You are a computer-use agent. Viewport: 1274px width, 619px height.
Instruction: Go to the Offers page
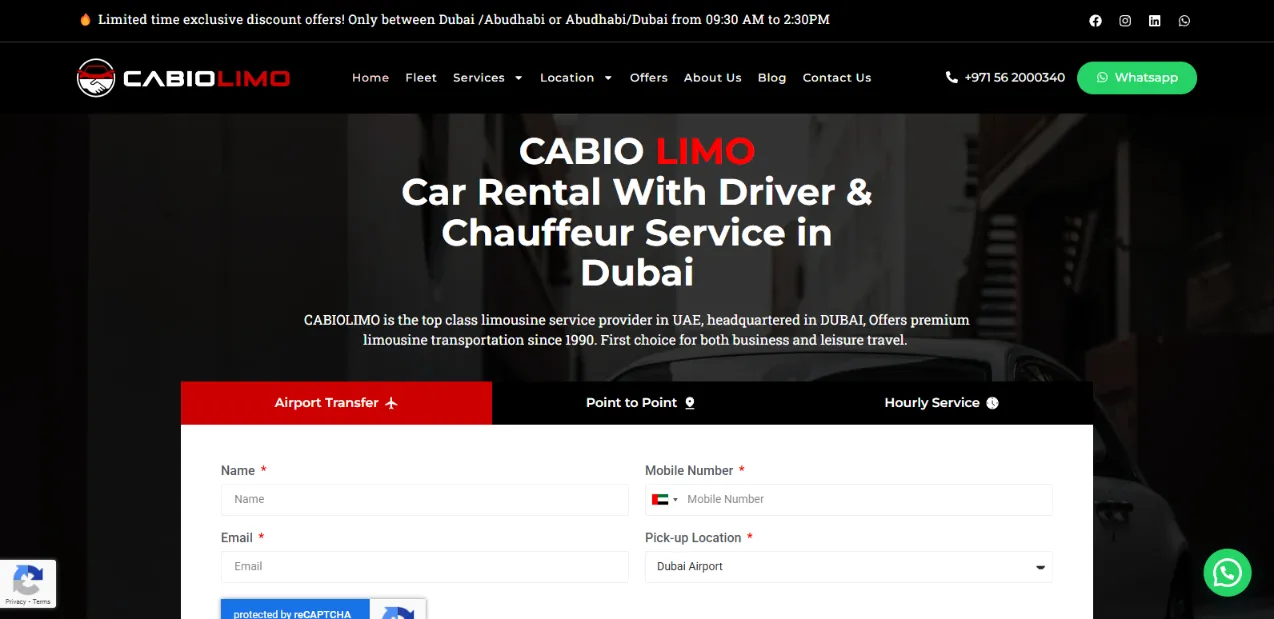pyautogui.click(x=648, y=78)
